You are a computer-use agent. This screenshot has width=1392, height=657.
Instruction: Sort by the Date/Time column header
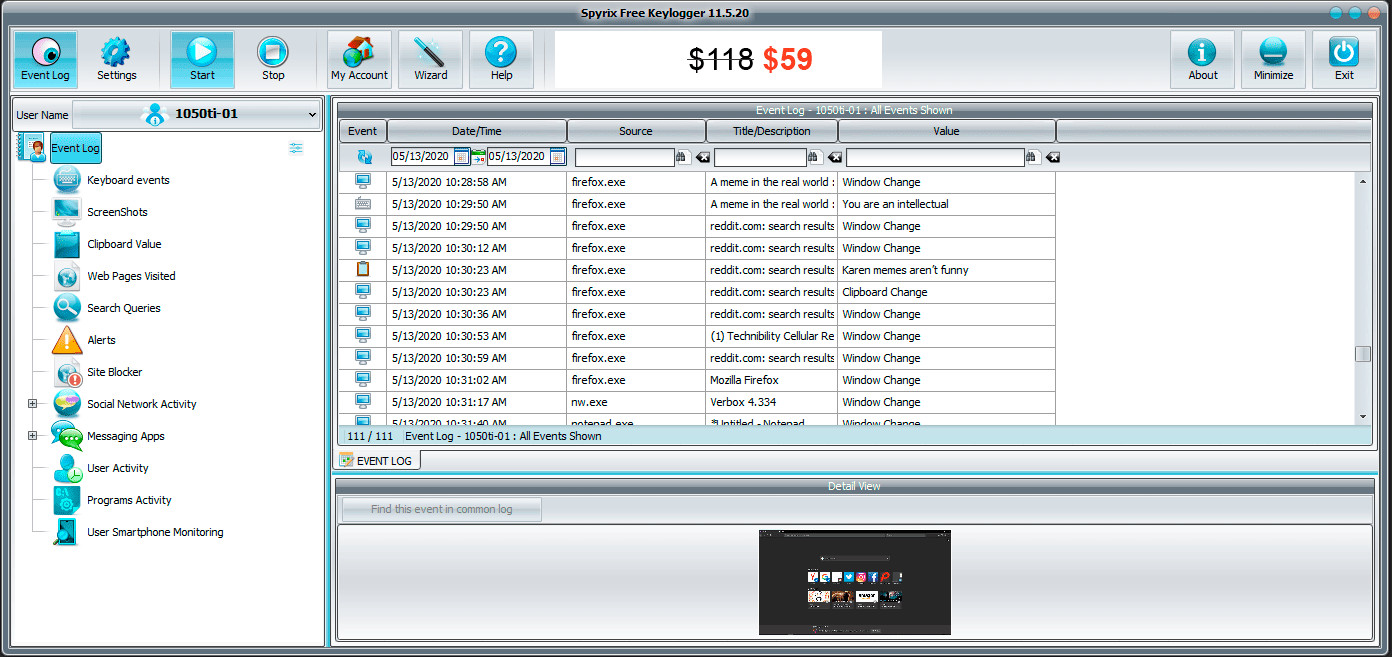pyautogui.click(x=476, y=131)
